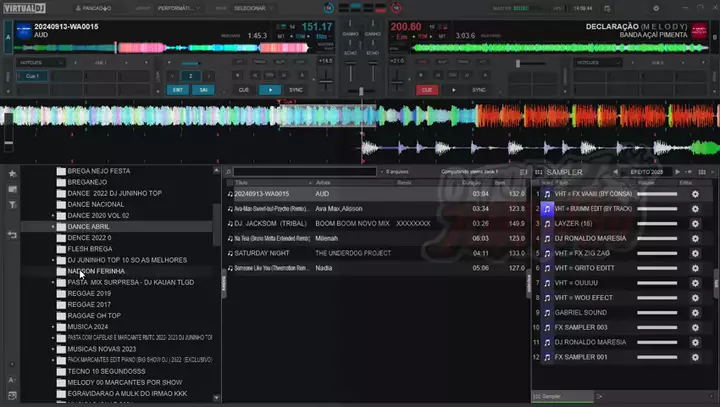Toggle the A deck selector on left edge
Image resolution: width=720 pixels, height=407 pixels.
pyautogui.click(x=8, y=37)
